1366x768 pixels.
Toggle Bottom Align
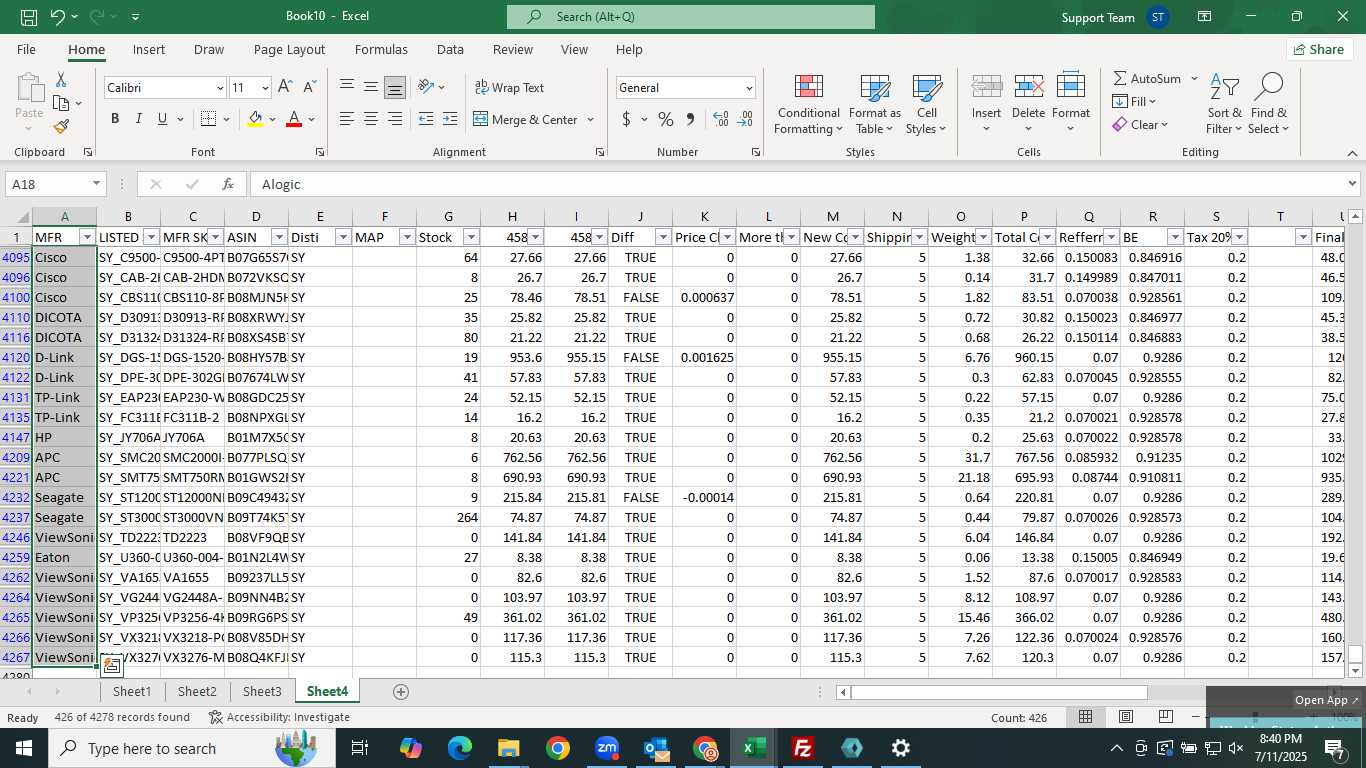(395, 88)
